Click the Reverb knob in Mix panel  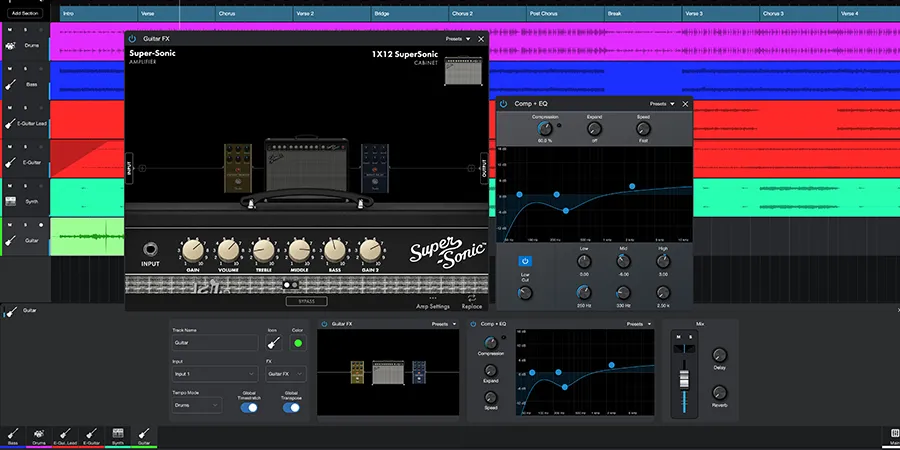[x=719, y=393]
